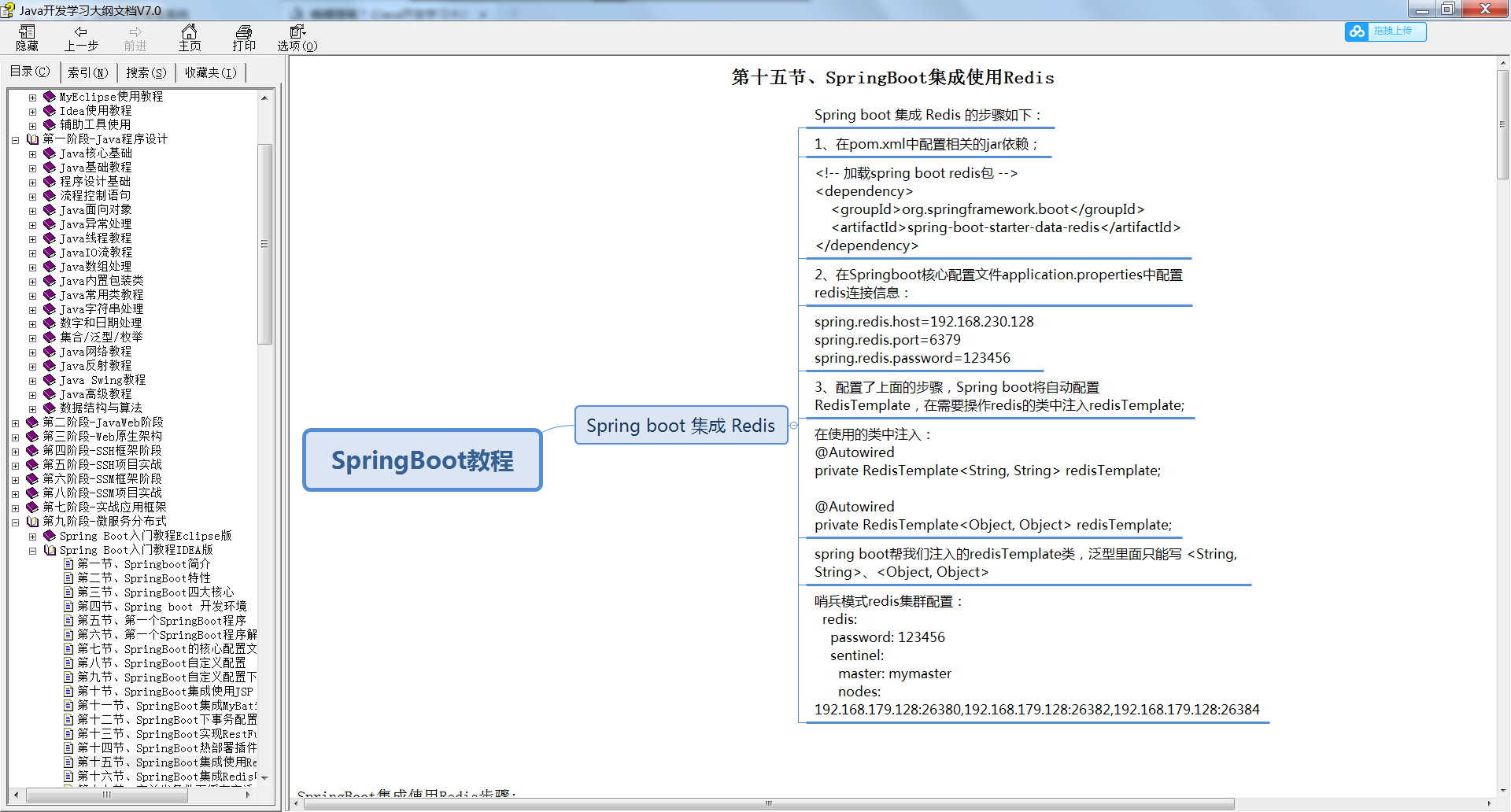The height and width of the screenshot is (812, 1511).
Task: Click book icon of 第四阶段-SSH框架阶段
Action: 32,450
